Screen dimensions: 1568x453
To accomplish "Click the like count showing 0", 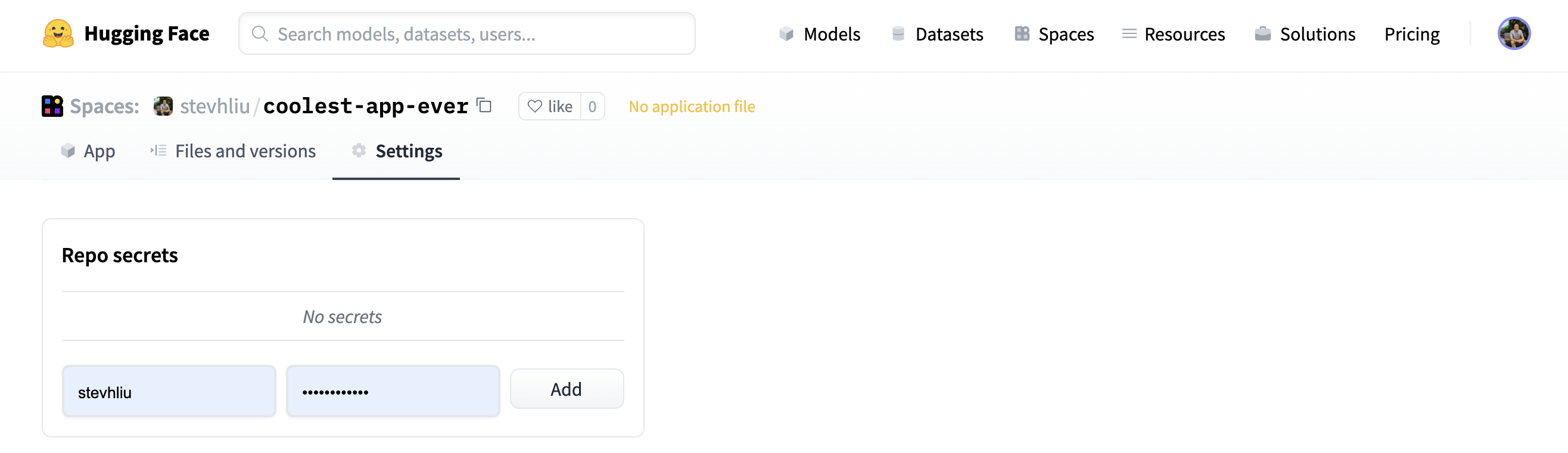I will point(592,107).
